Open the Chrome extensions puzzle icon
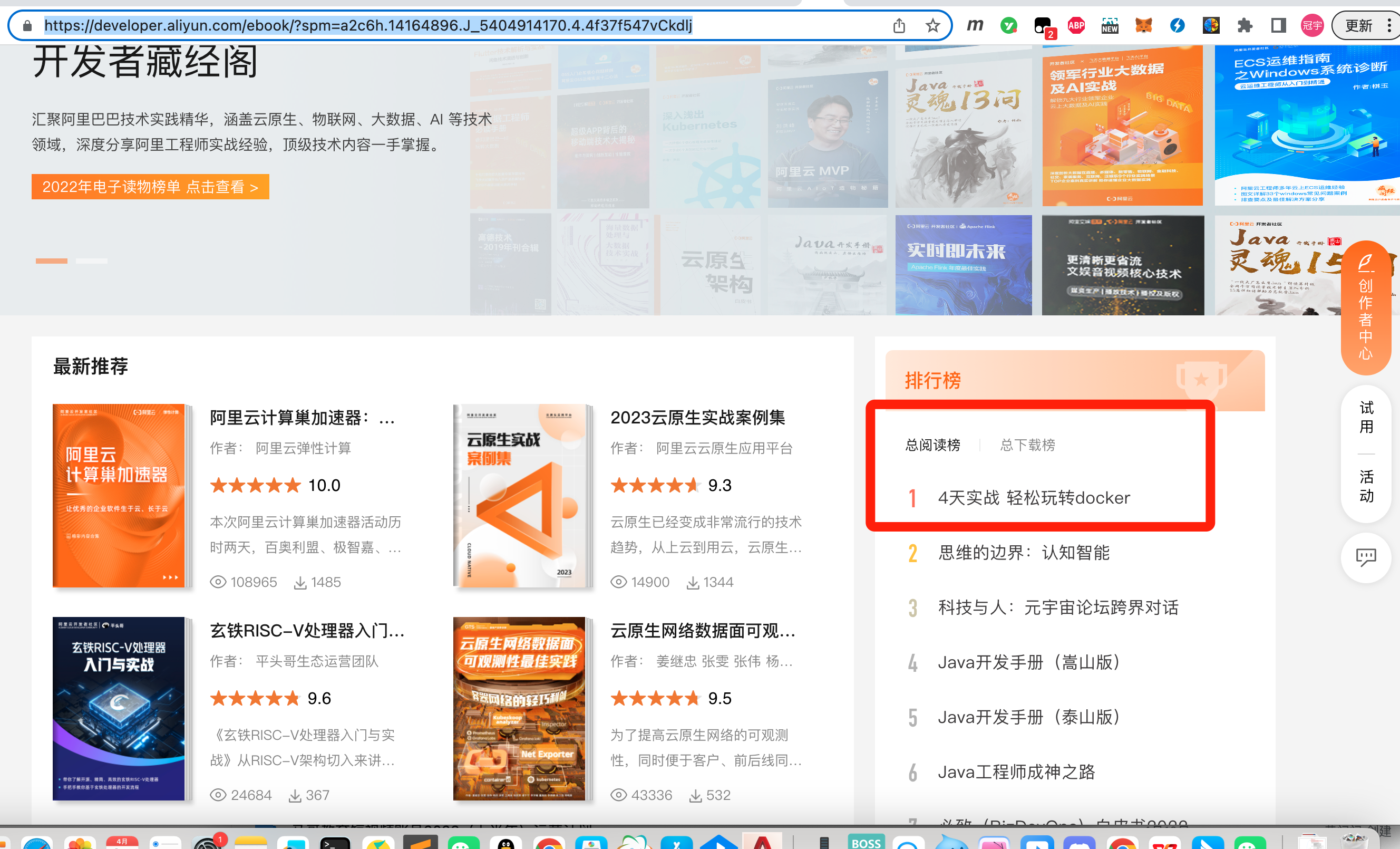Viewport: 1400px width, 849px height. [x=1245, y=25]
